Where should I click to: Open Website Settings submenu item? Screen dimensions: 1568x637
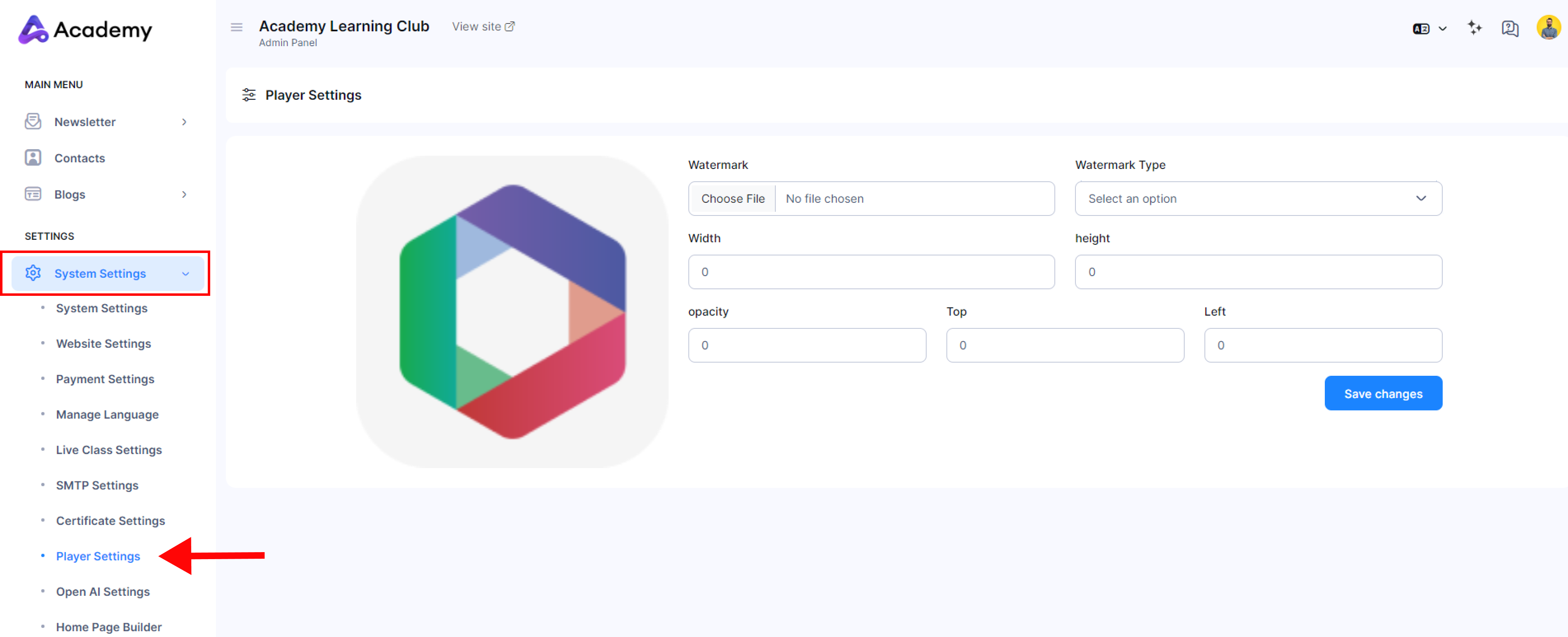103,344
